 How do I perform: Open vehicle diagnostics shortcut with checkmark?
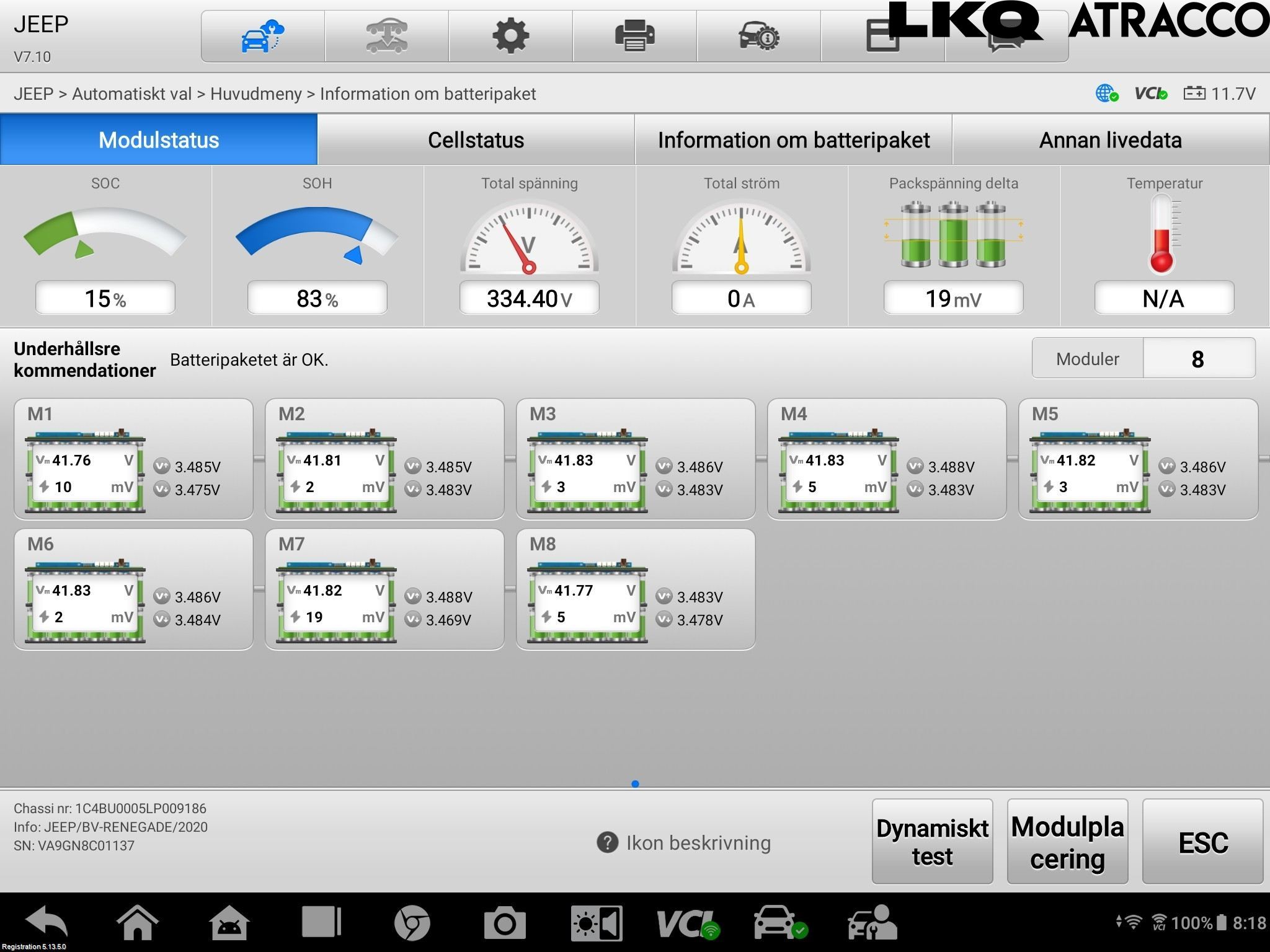coord(780,923)
